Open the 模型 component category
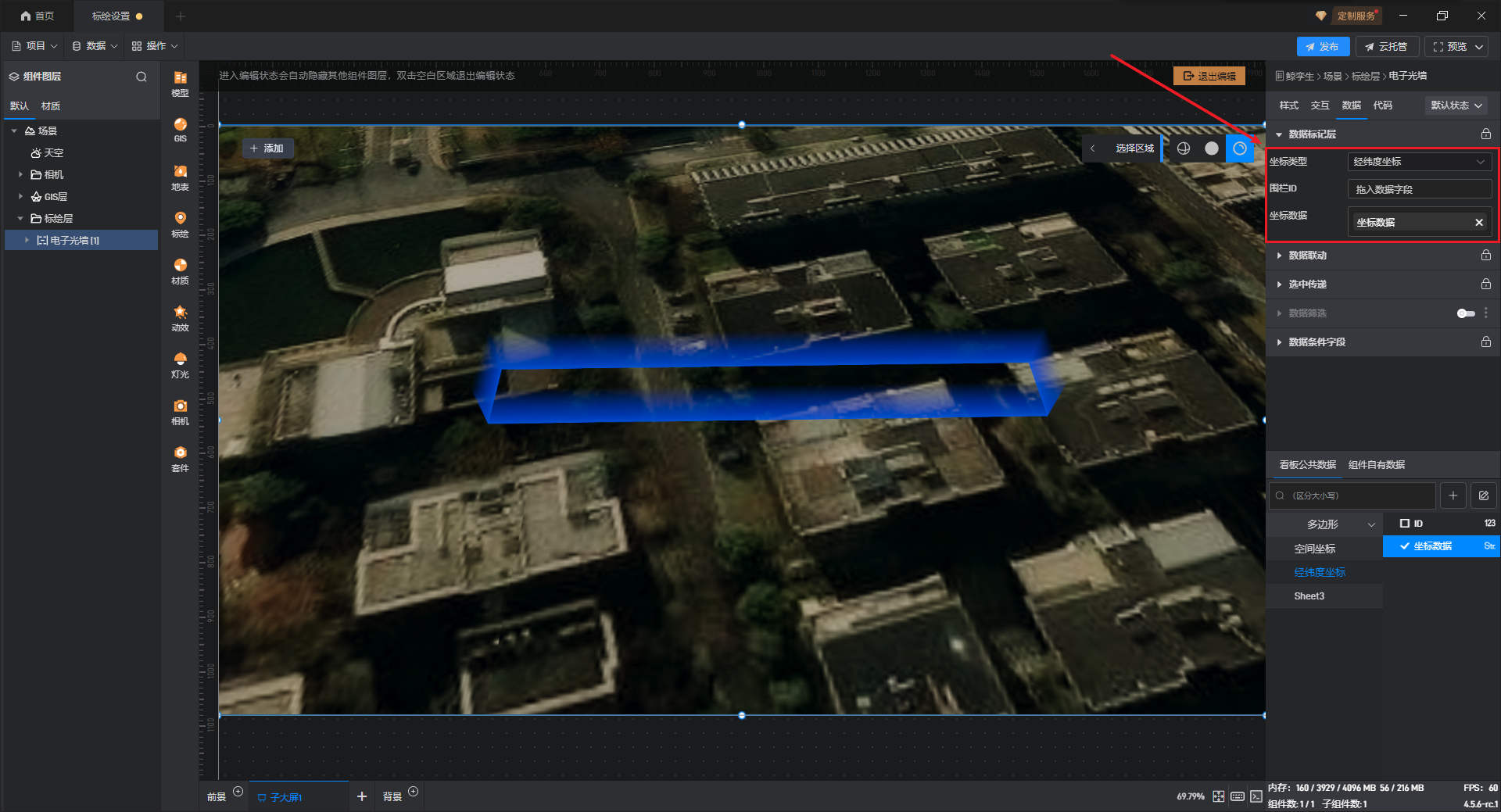This screenshot has height=812, width=1501. coord(180,84)
